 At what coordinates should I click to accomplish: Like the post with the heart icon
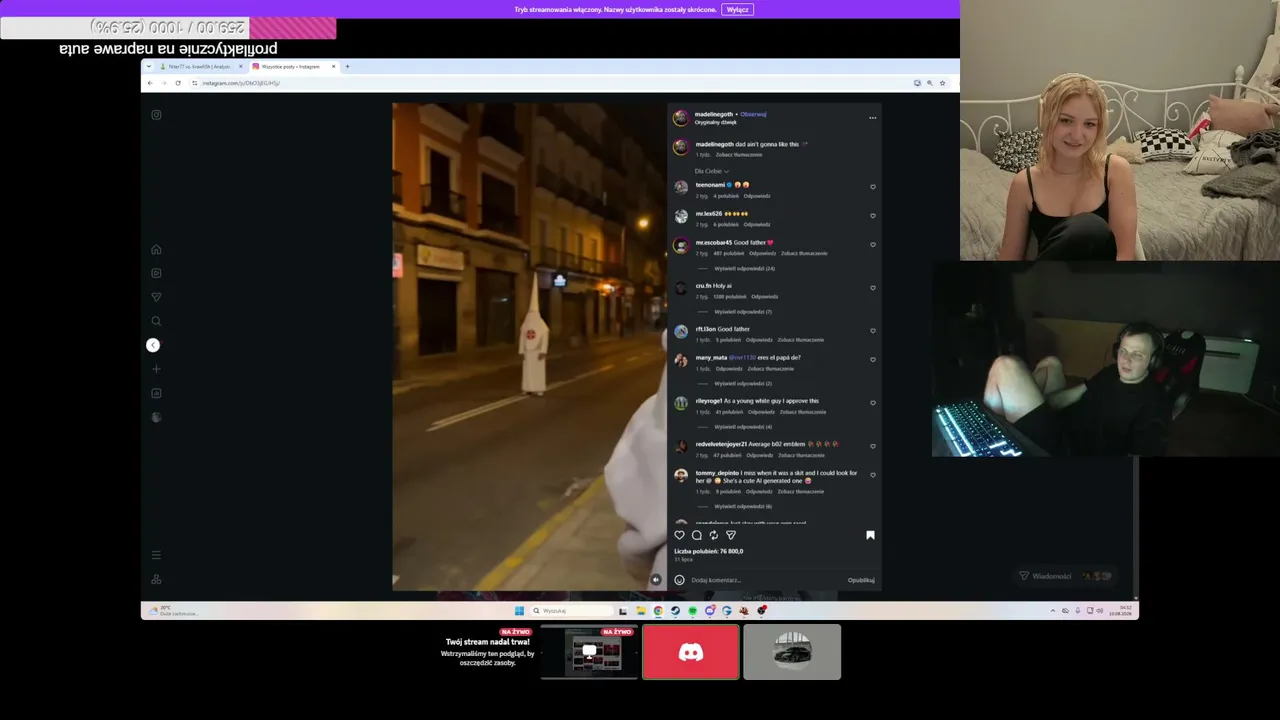(680, 535)
